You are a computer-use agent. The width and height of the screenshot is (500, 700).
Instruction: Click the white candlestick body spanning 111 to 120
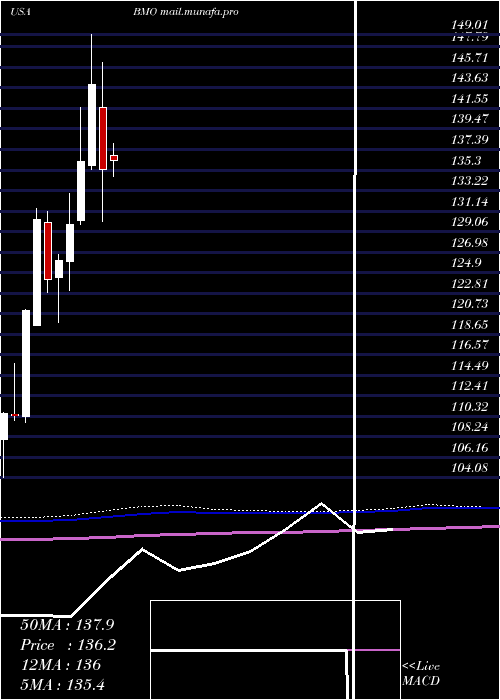(26, 363)
